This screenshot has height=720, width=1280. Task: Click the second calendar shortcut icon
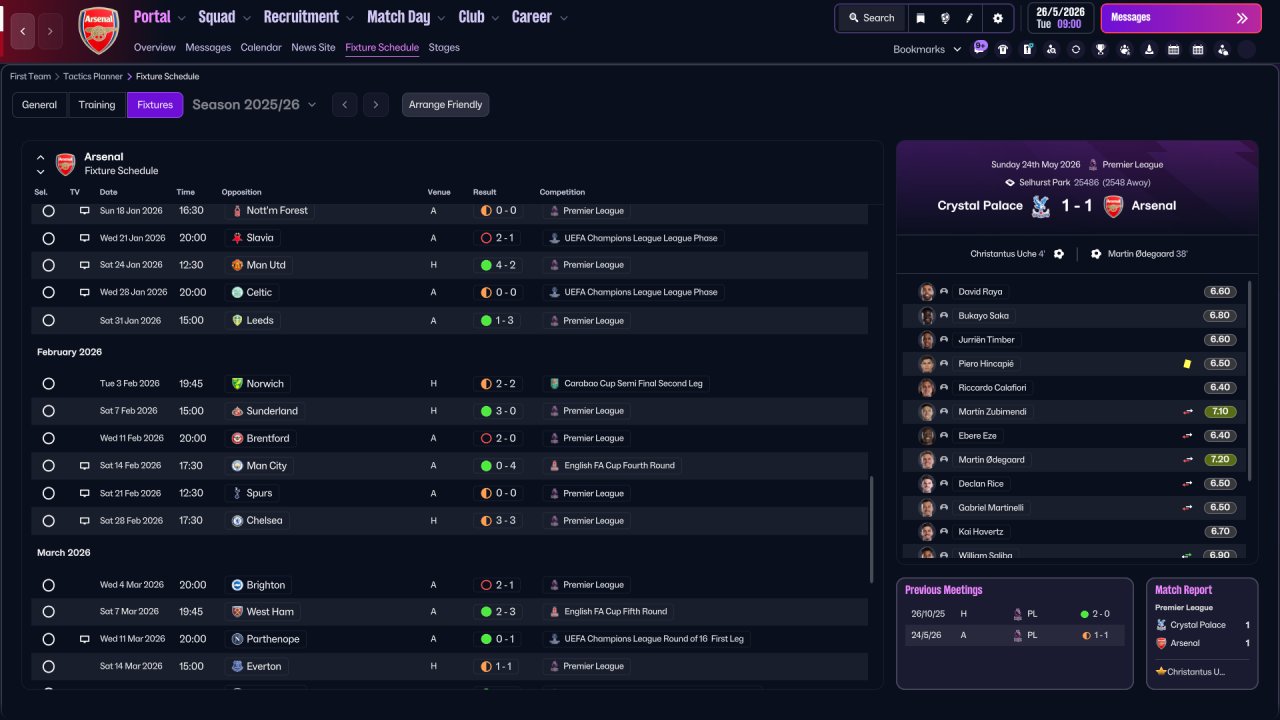[x=1198, y=49]
